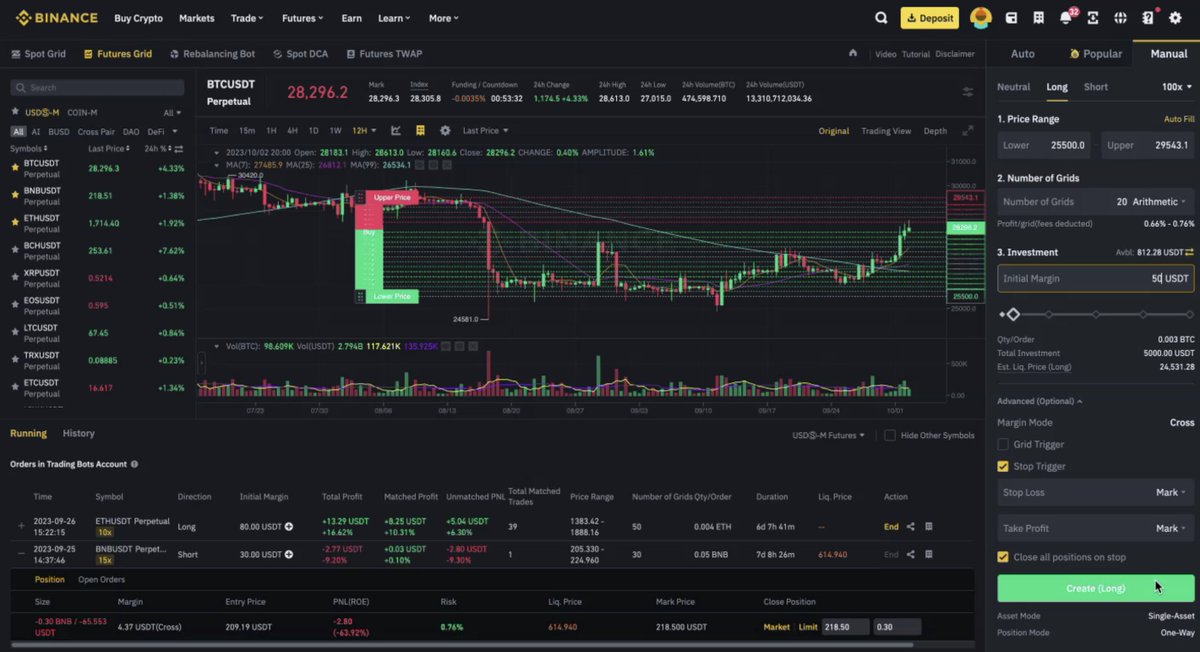Click the symbol Search field

tap(97, 88)
